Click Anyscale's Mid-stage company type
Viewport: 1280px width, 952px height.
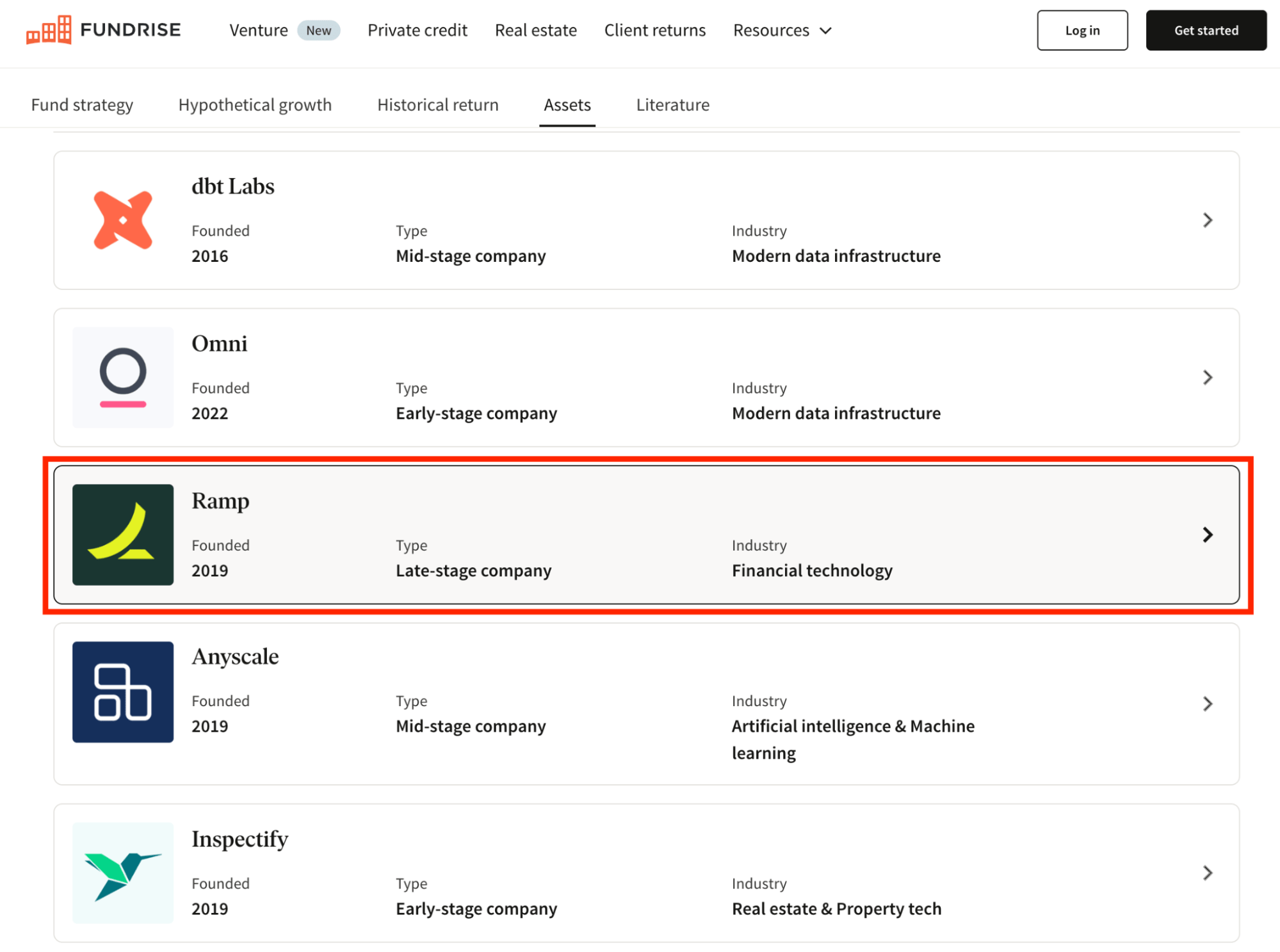(471, 727)
